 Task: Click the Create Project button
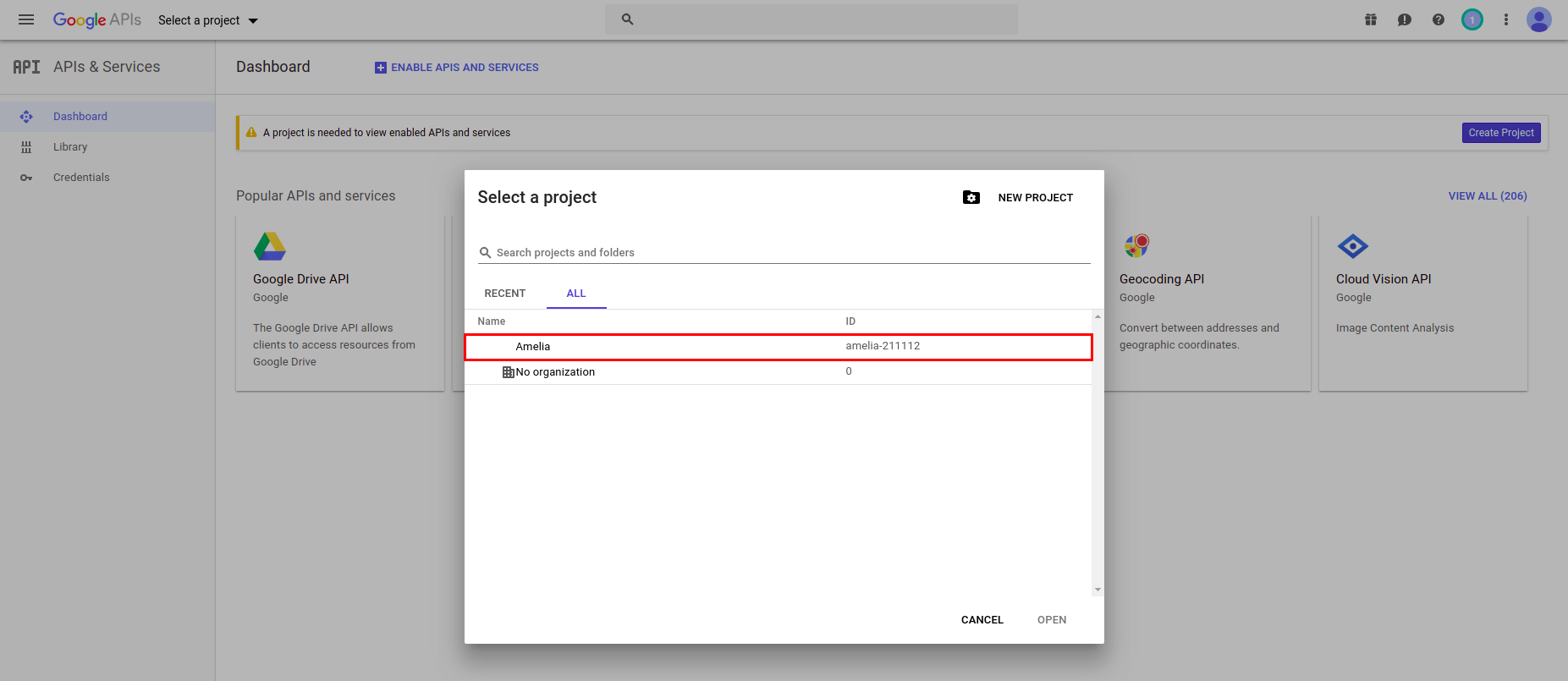pos(1501,133)
